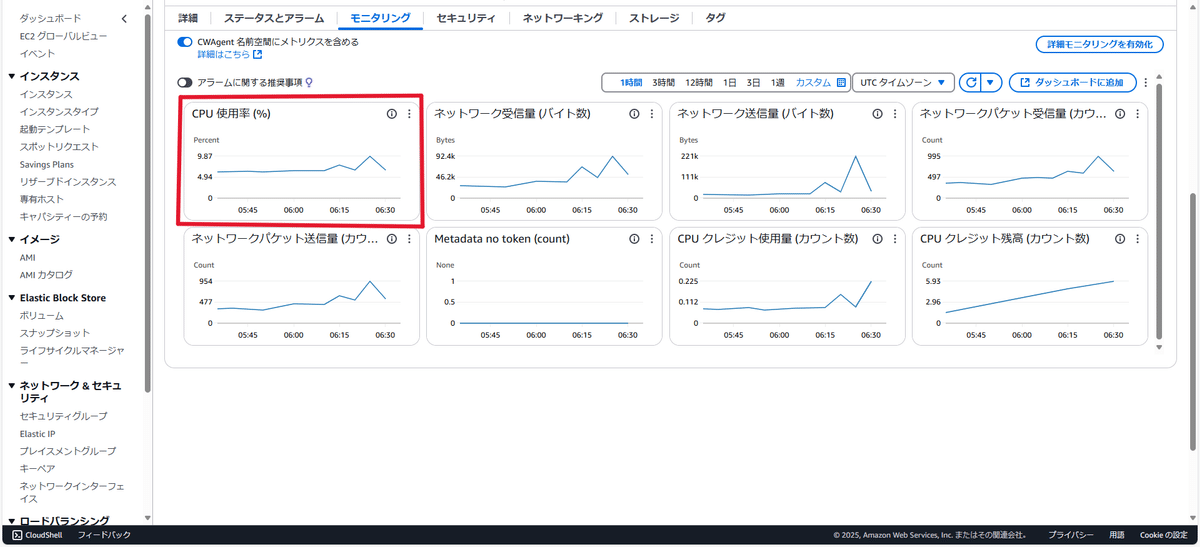Open プライバシー link in footer

(1070, 535)
